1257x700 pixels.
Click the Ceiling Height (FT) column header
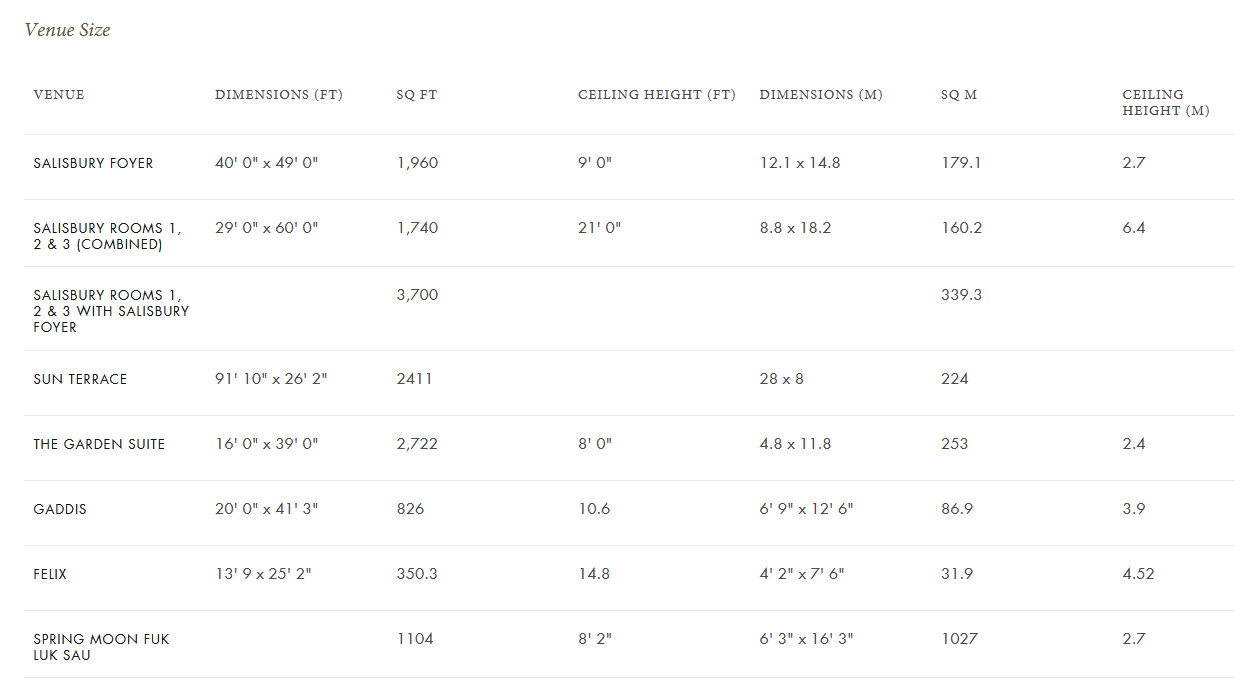click(657, 95)
